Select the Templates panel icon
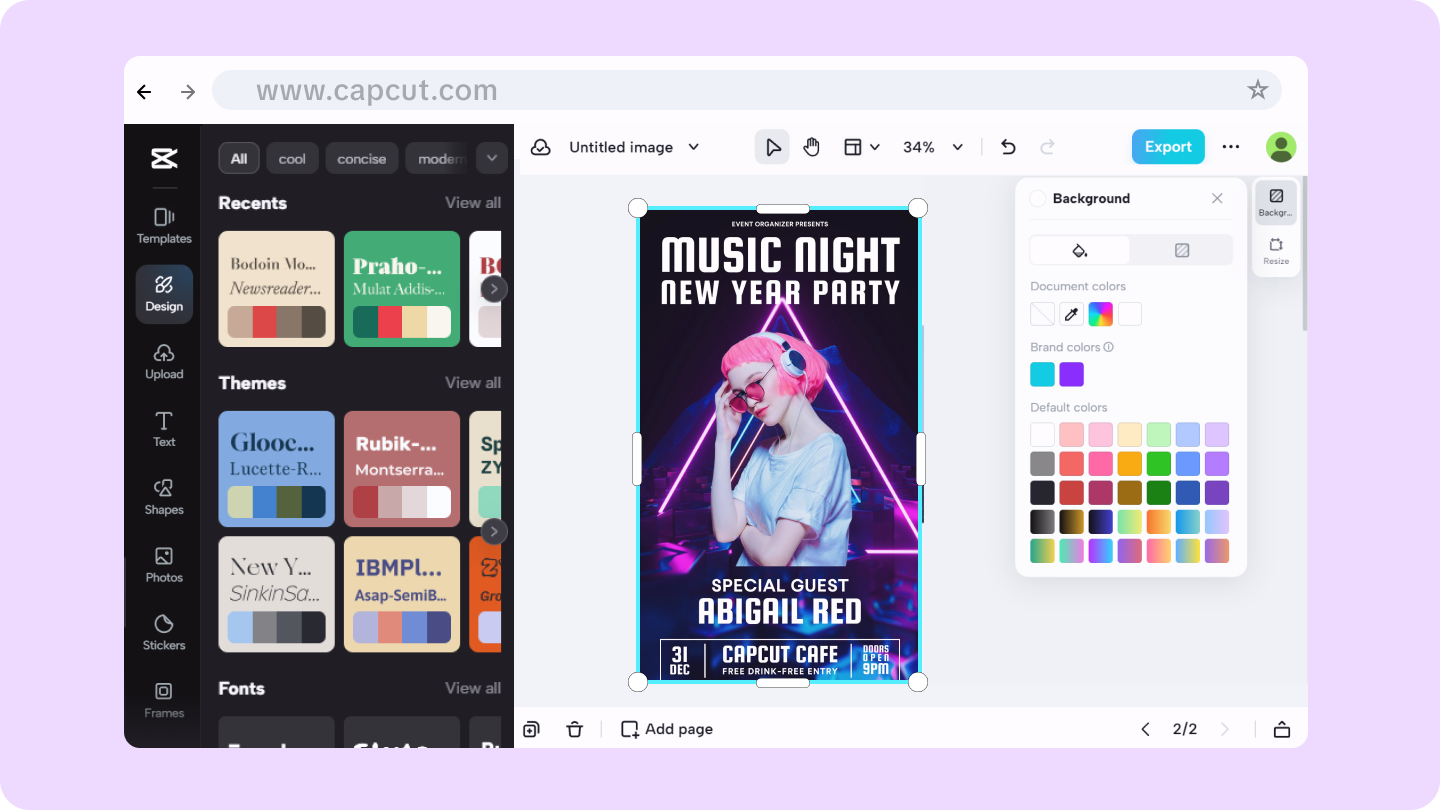Screen dimensions: 1440x810 click(163, 225)
